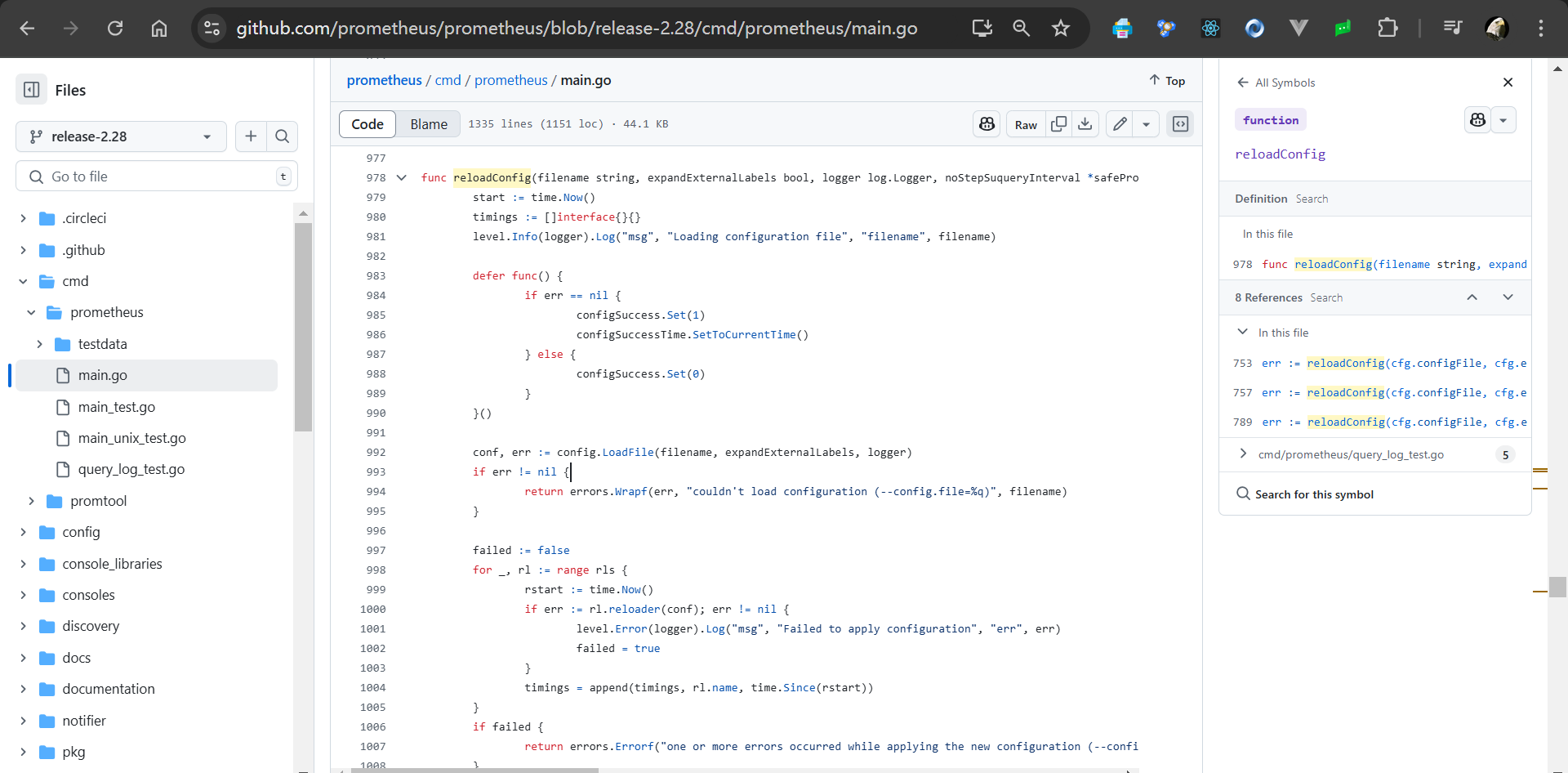Open Copilot symbol options dropdown arrow

click(1503, 120)
